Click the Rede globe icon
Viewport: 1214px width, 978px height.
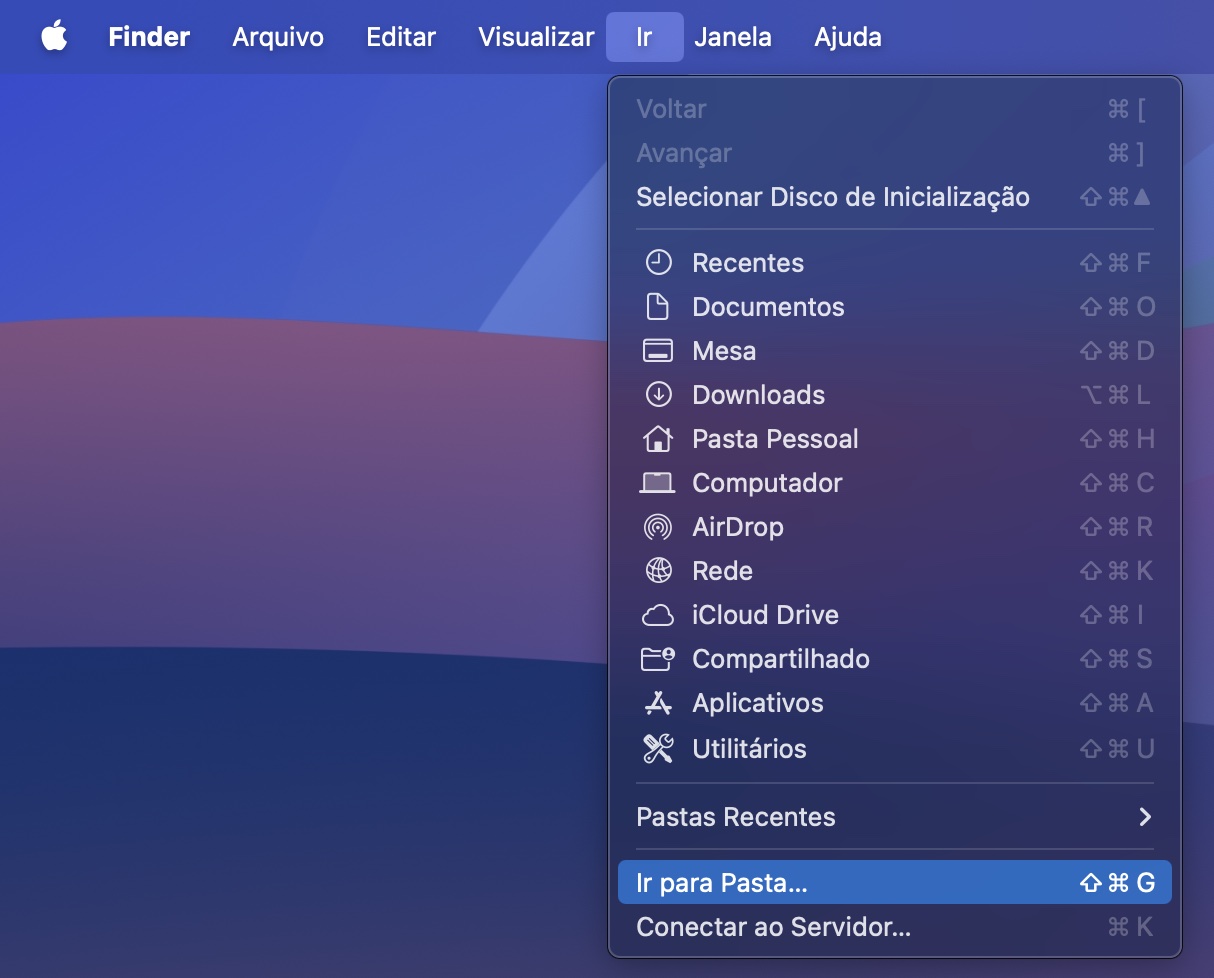[658, 570]
